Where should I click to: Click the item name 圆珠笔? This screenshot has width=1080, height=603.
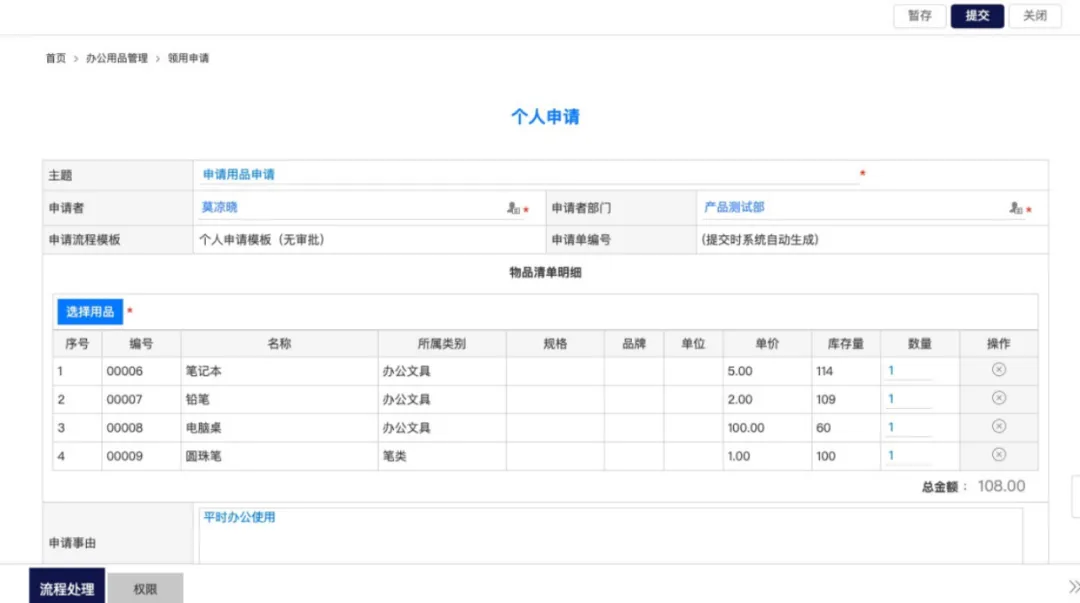point(203,456)
